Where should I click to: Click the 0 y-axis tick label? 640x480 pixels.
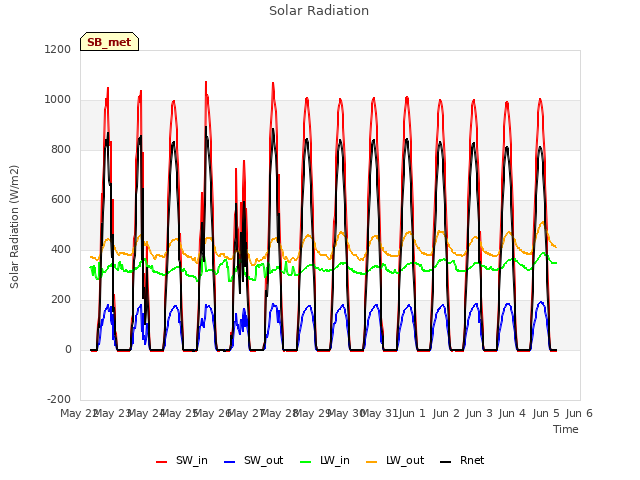tap(68, 349)
